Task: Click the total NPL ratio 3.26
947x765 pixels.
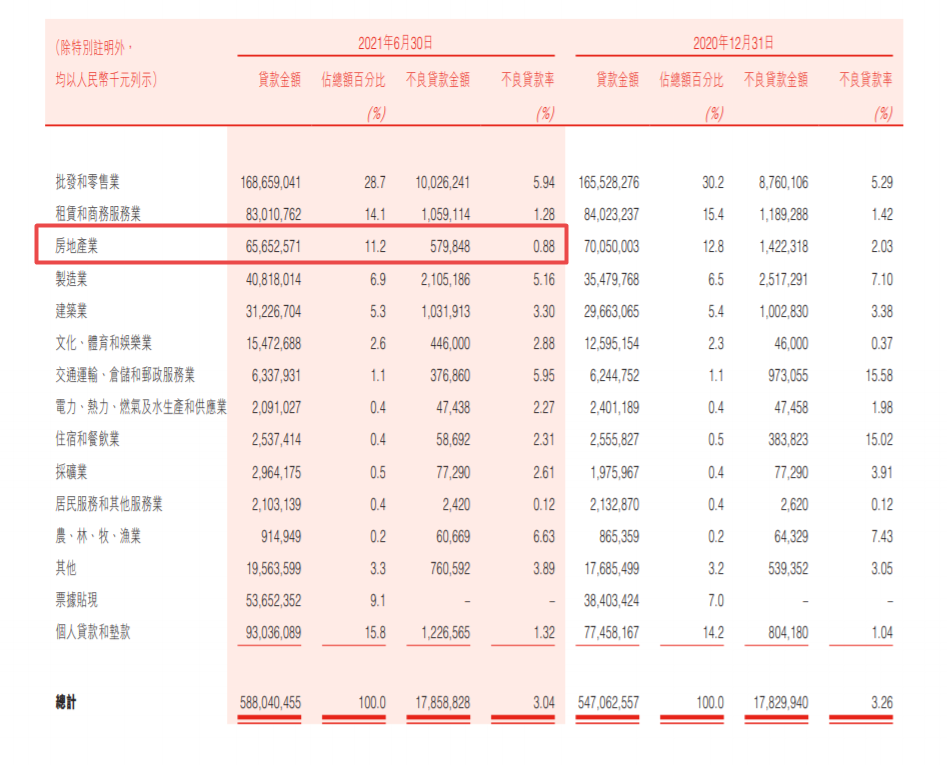Action: pyautogui.click(x=882, y=703)
